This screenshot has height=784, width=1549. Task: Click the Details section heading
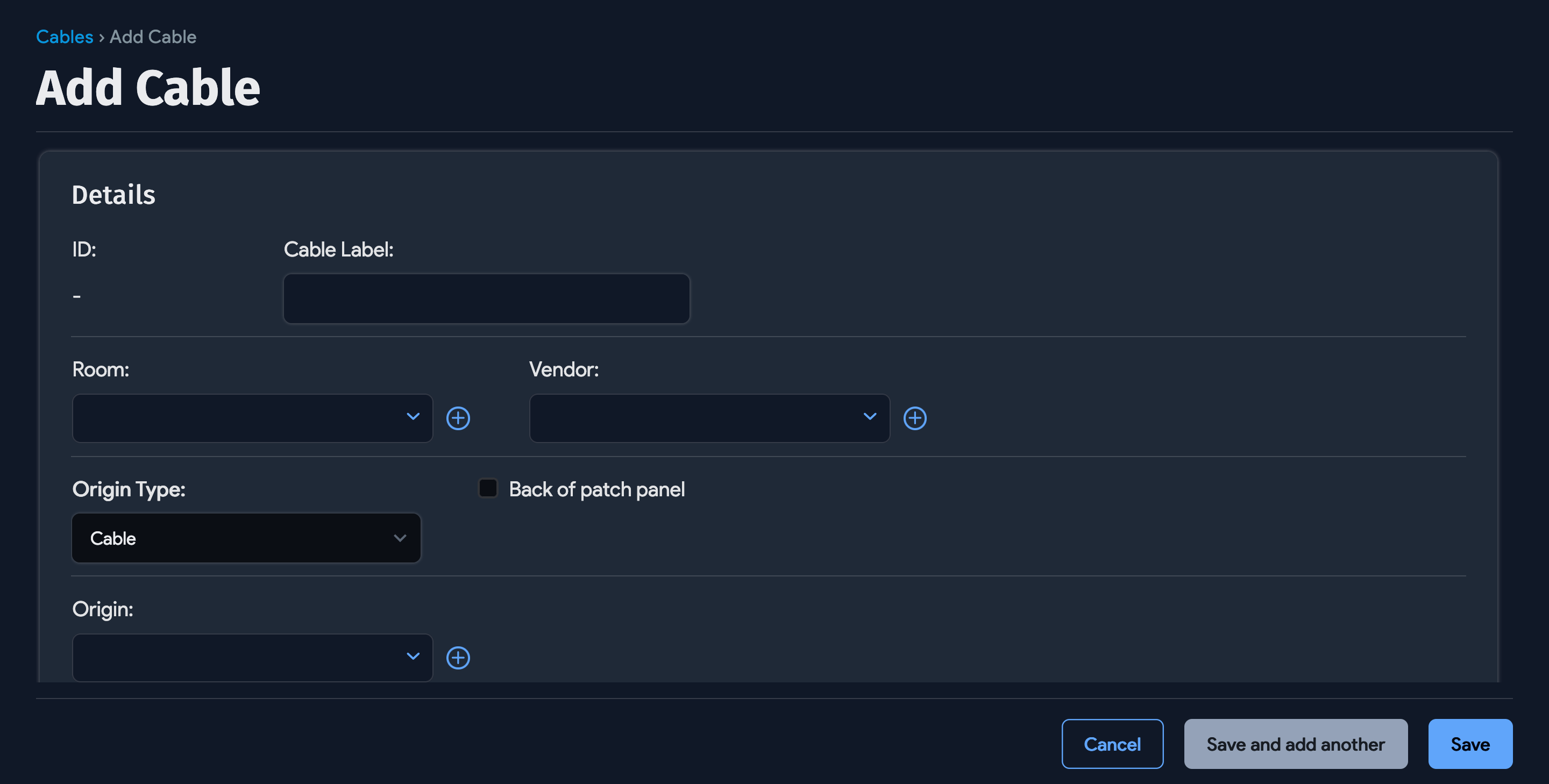point(113,195)
